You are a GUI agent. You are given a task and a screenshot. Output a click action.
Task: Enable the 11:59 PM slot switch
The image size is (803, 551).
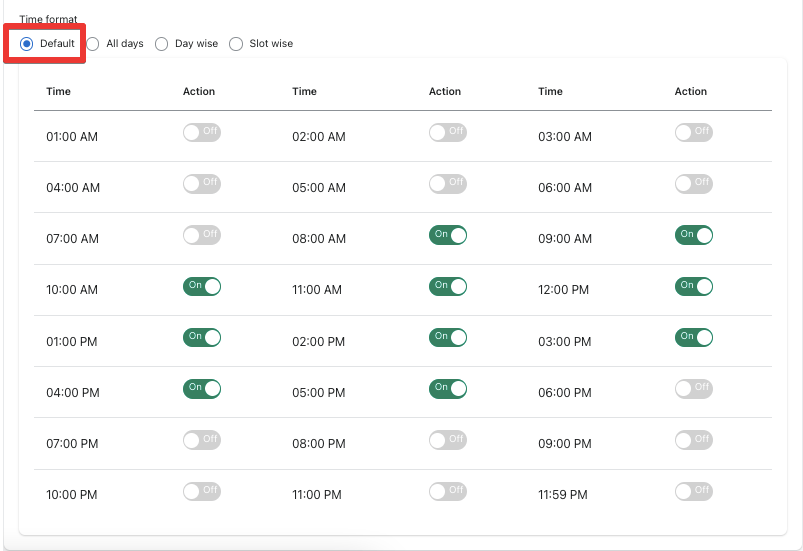tap(693, 492)
